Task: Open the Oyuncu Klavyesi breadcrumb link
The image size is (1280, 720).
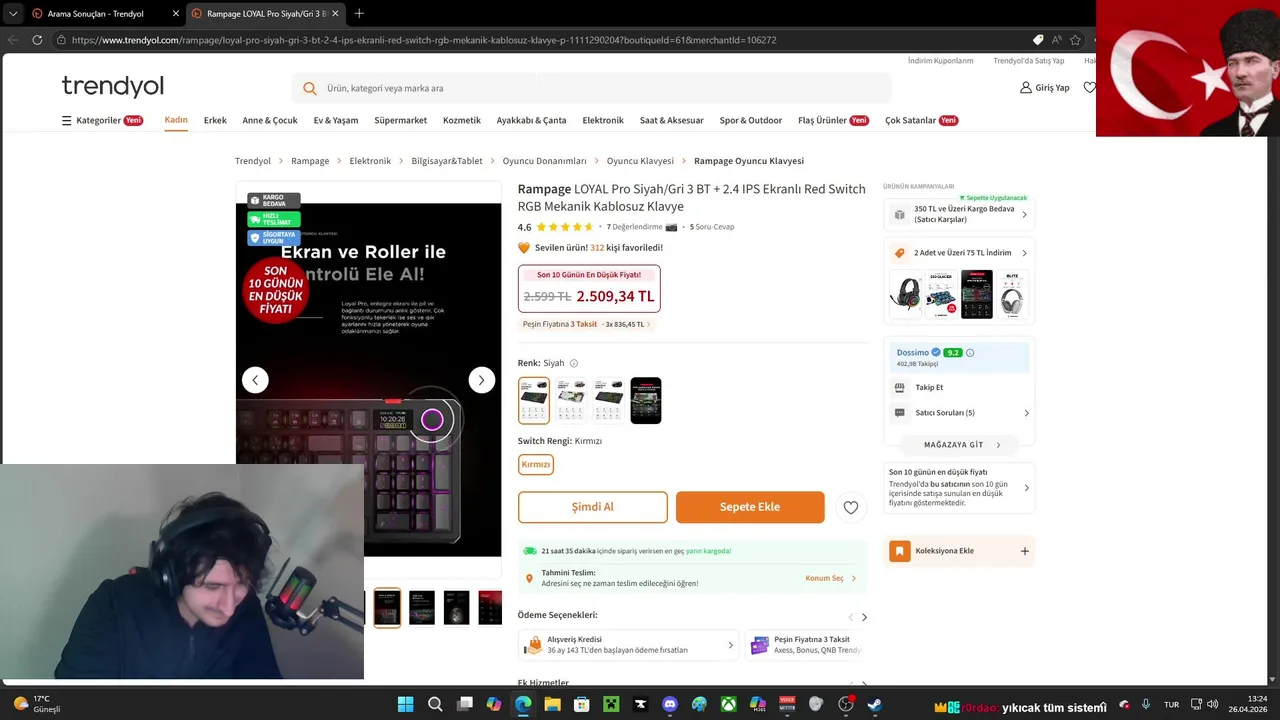Action: coord(640,161)
